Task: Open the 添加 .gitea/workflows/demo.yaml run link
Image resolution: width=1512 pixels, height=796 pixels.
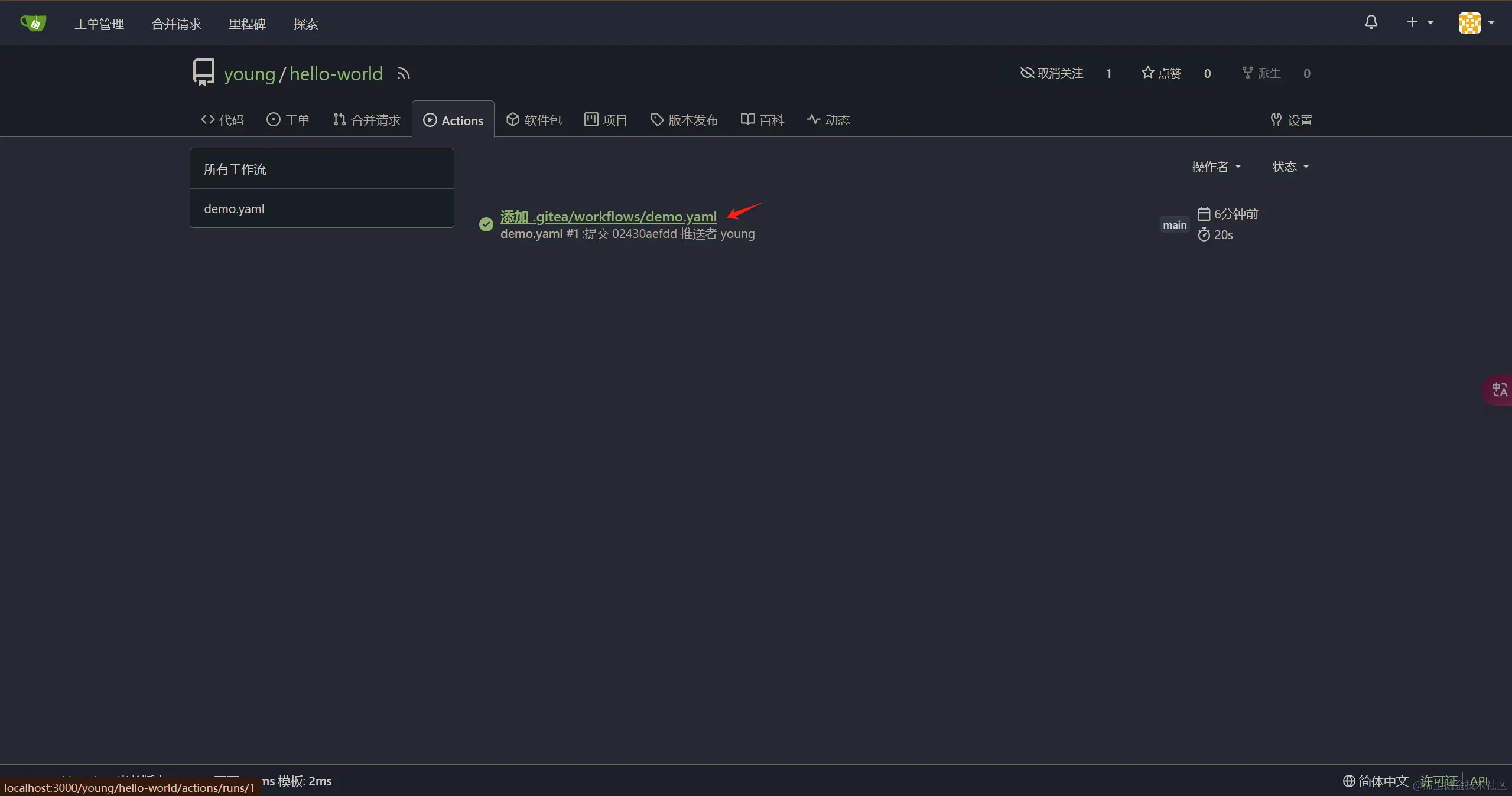Action: tap(608, 216)
